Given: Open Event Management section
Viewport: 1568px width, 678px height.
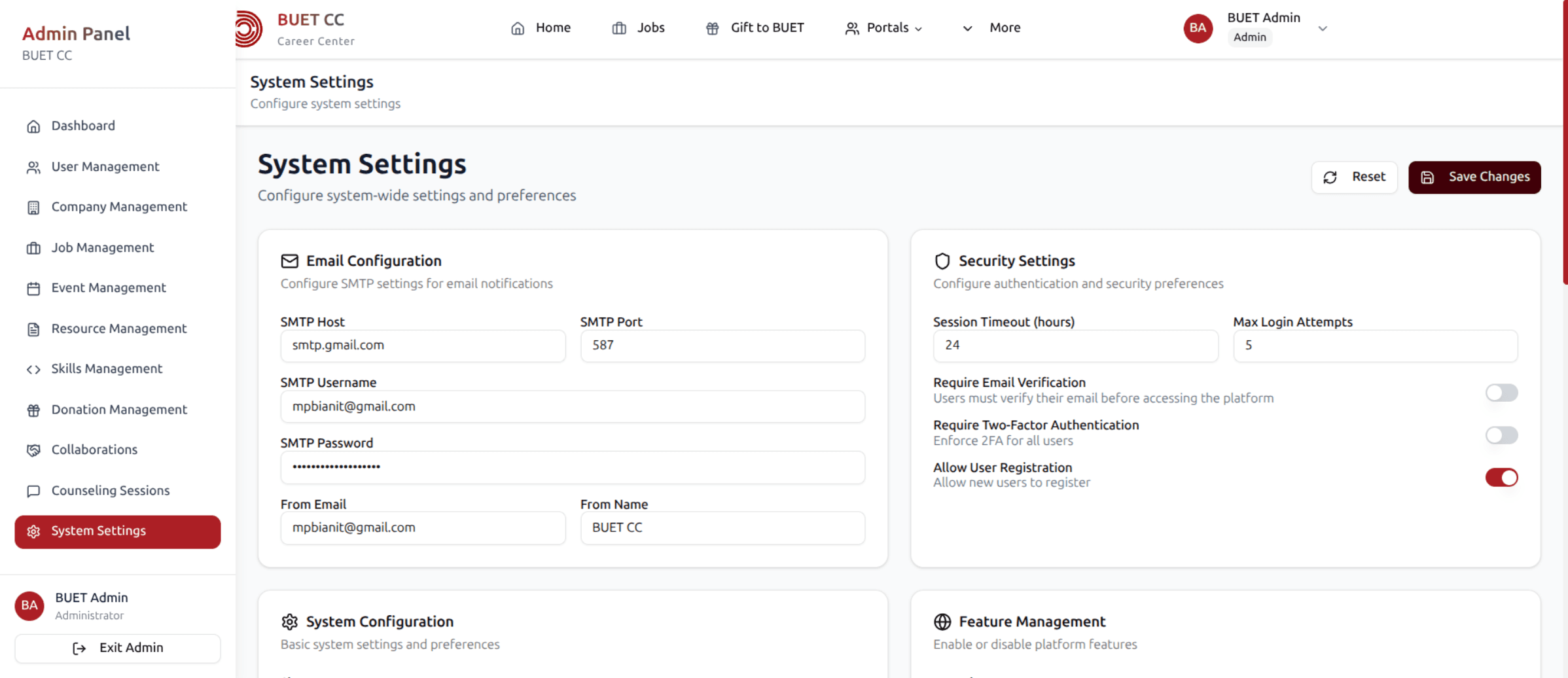Looking at the screenshot, I should 108,288.
